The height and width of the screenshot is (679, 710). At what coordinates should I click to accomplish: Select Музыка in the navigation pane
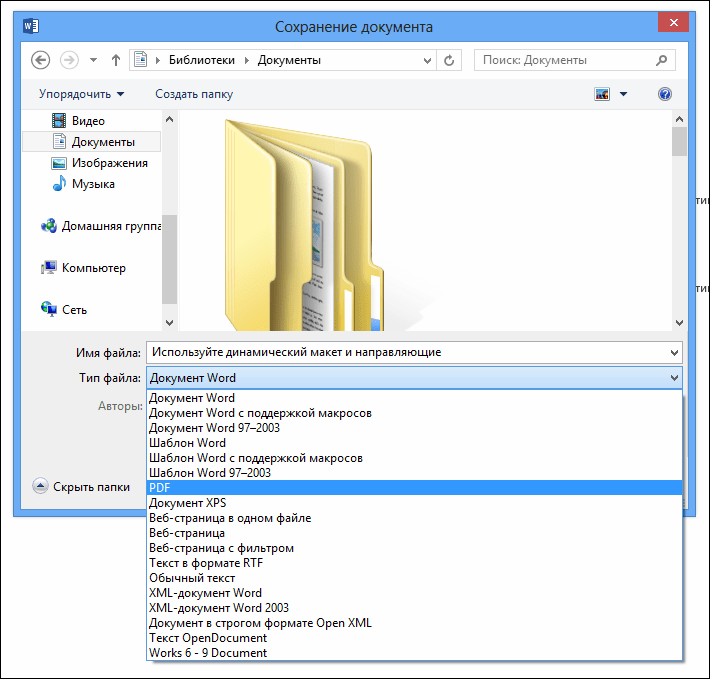[93, 184]
